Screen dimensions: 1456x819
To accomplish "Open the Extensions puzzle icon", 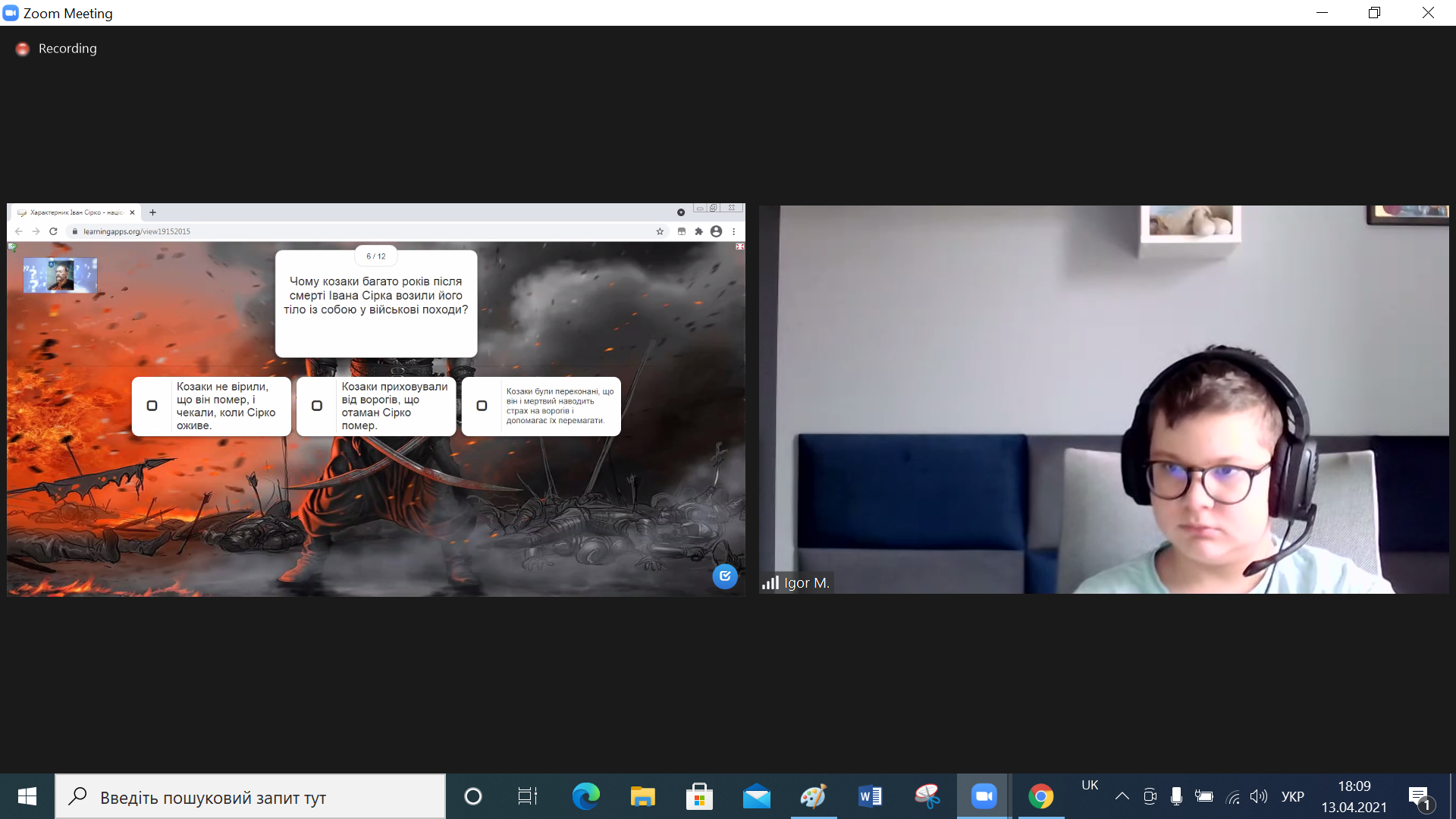I will 698,231.
